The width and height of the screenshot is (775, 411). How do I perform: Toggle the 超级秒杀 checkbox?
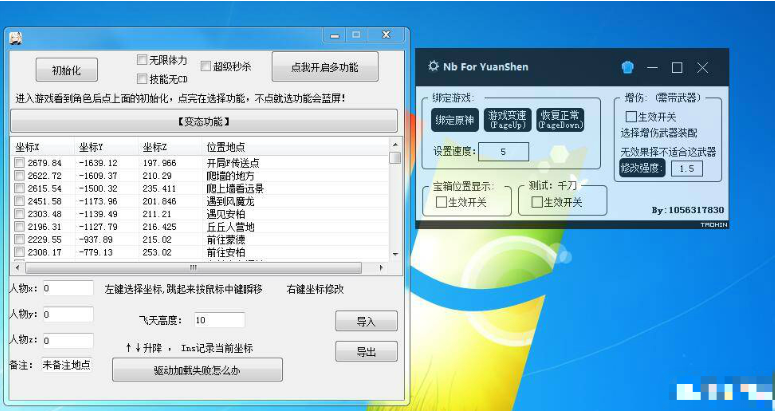[x=206, y=66]
